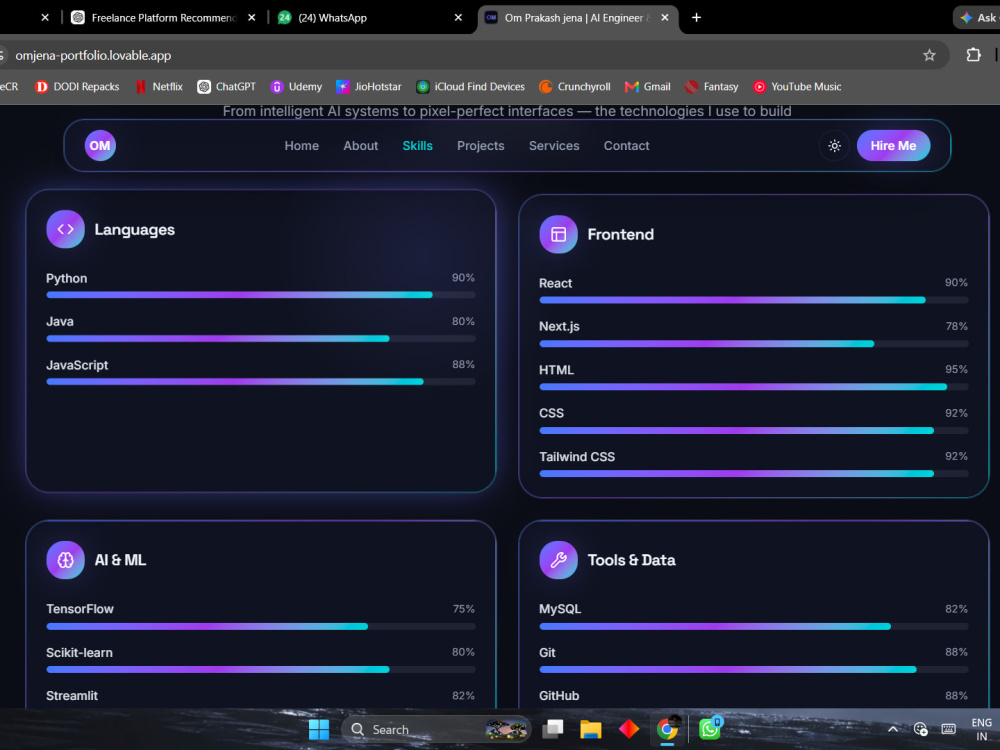Click the "GitHub" skill label

tap(559, 696)
